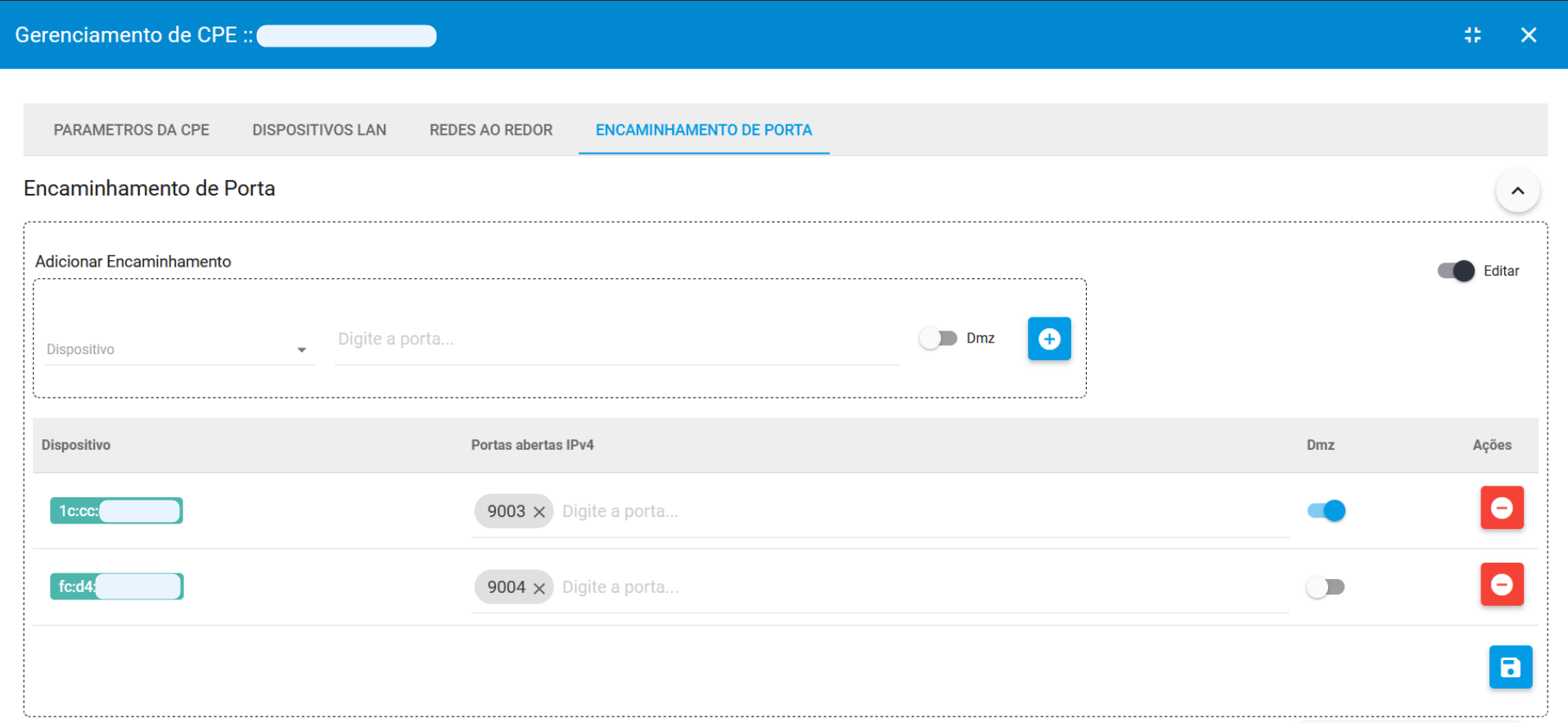Focus the port input in add forwarding
Screen dimensions: 1568x723
tap(615, 339)
